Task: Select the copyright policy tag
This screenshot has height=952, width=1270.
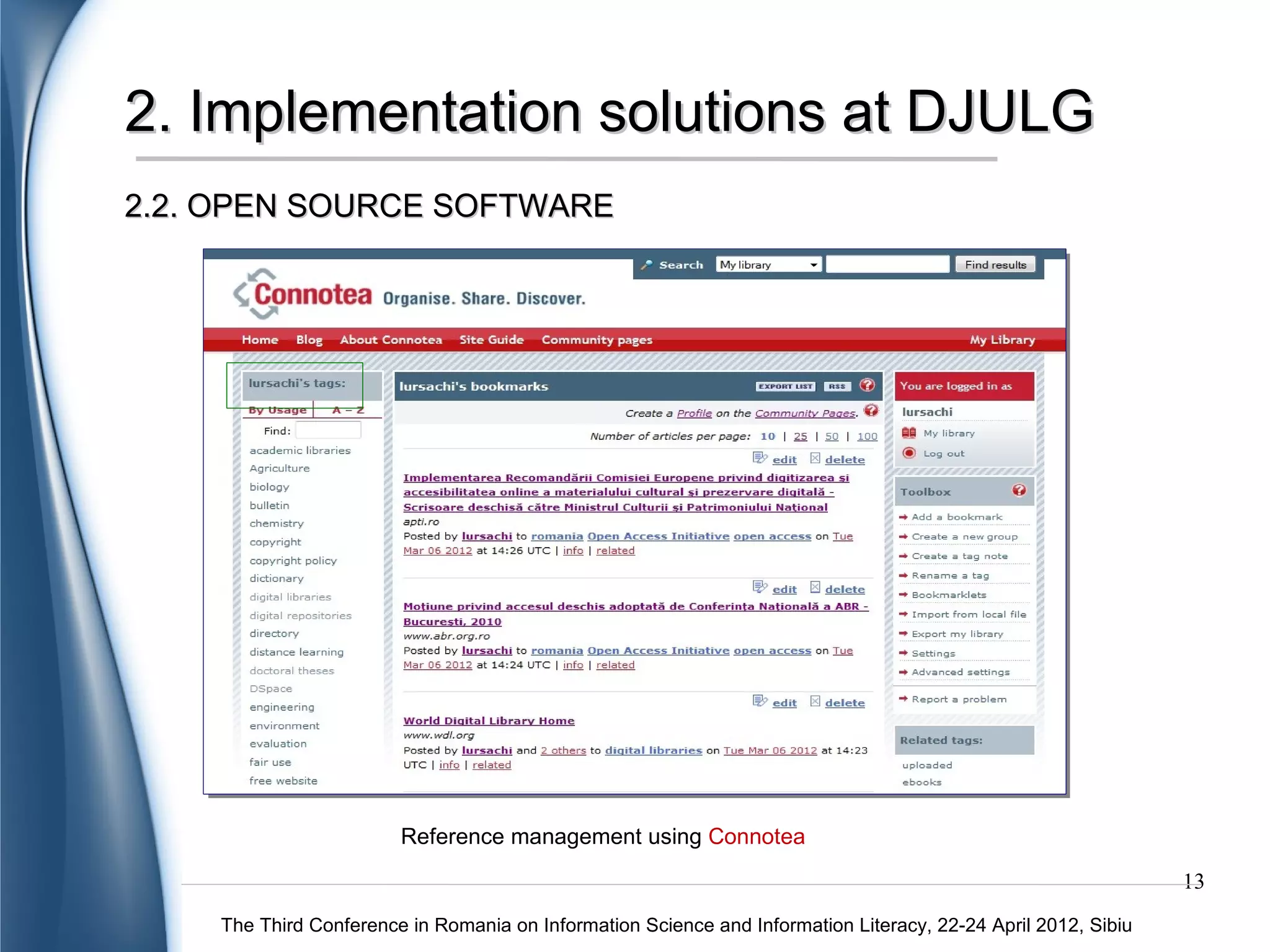Action: 293,561
